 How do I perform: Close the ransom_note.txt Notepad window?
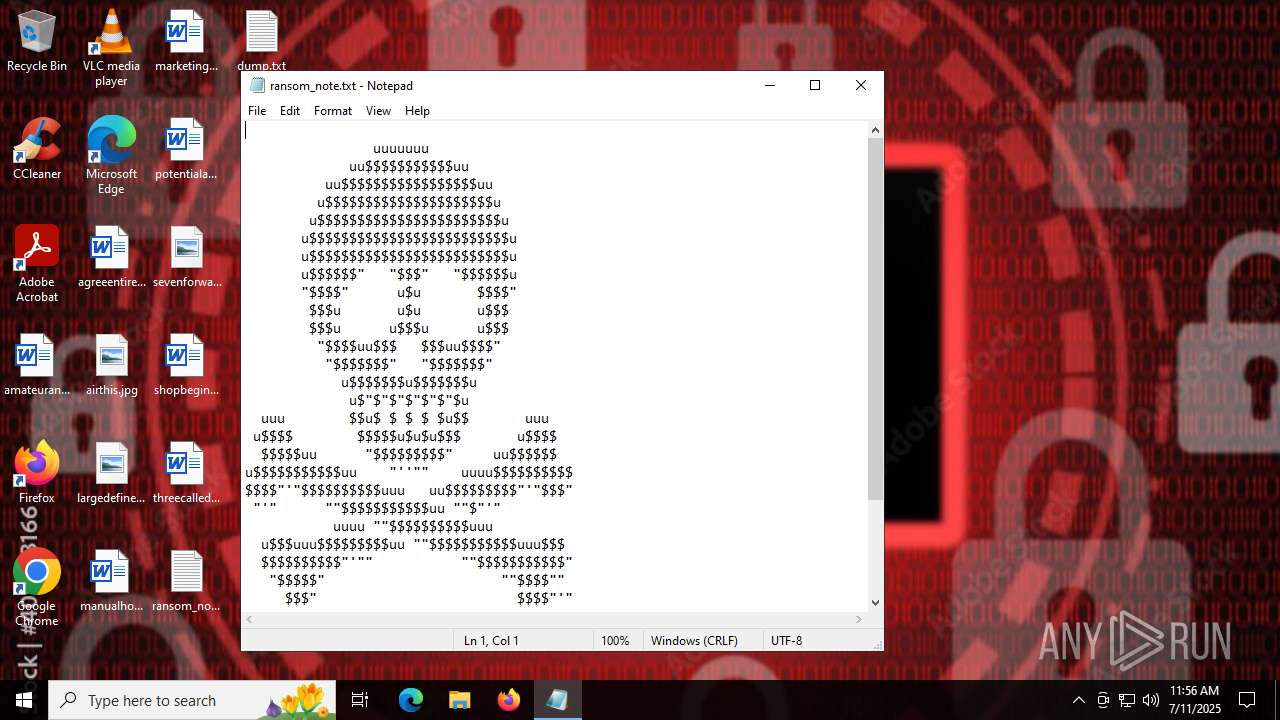(861, 86)
